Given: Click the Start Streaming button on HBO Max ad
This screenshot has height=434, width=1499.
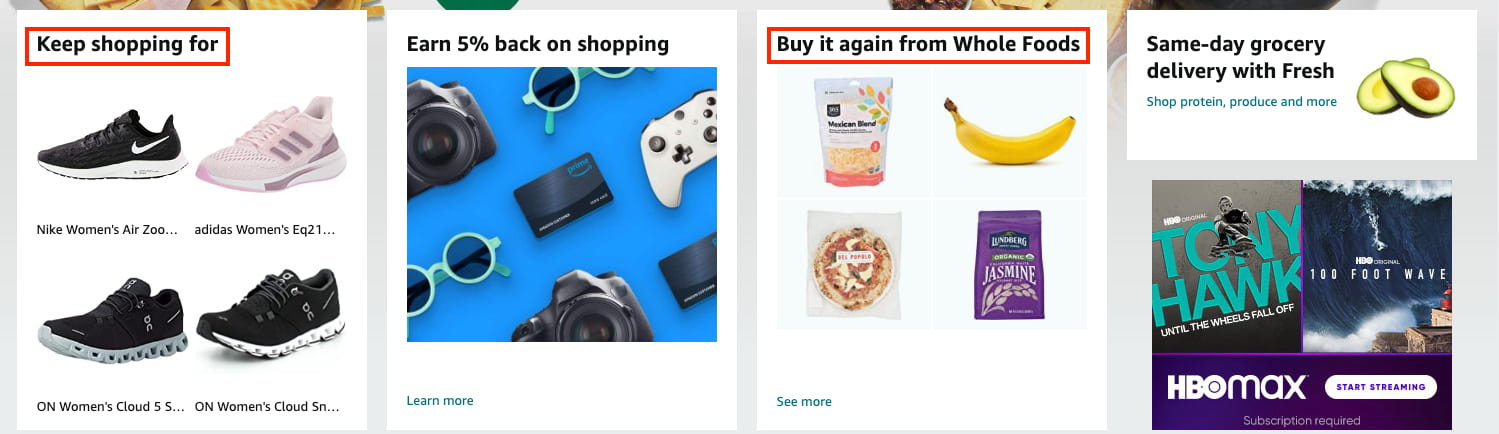Looking at the screenshot, I should pos(1380,387).
